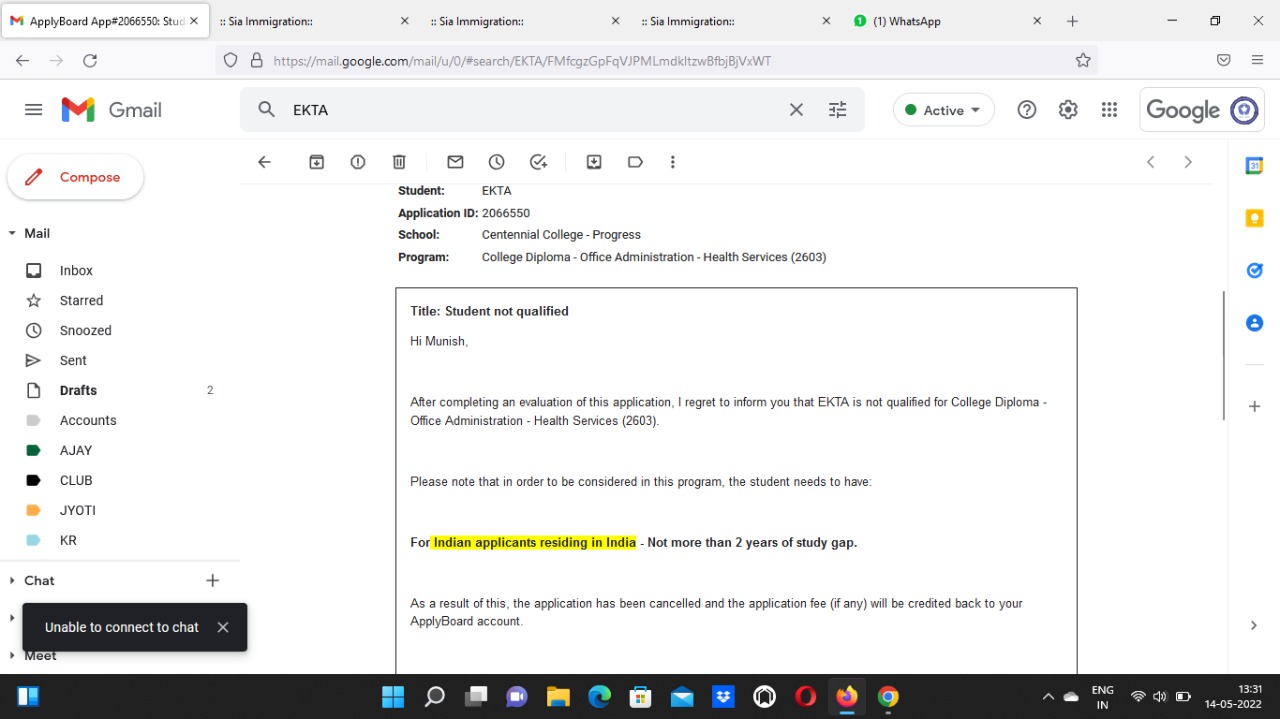Open Microsoft Edge from the taskbar

pyautogui.click(x=599, y=696)
